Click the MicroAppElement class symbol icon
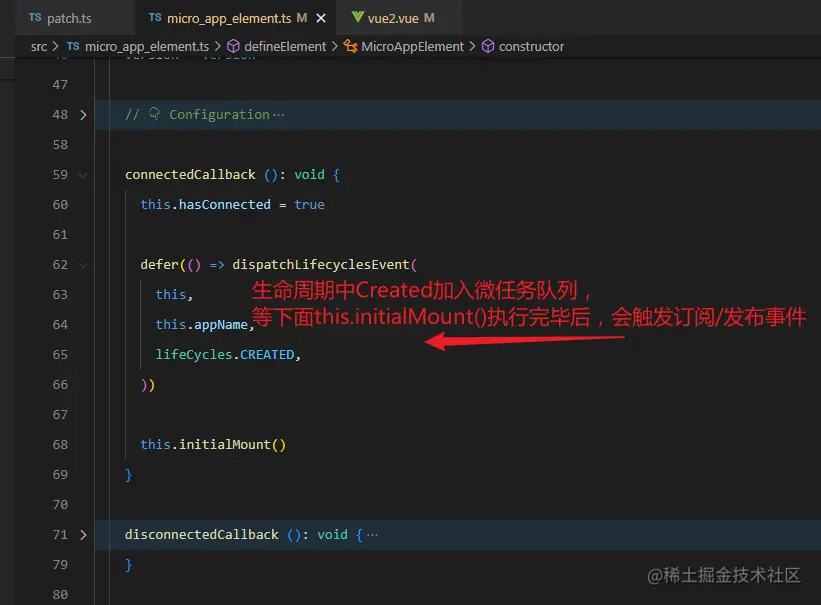The height and width of the screenshot is (605, 821). click(x=350, y=47)
